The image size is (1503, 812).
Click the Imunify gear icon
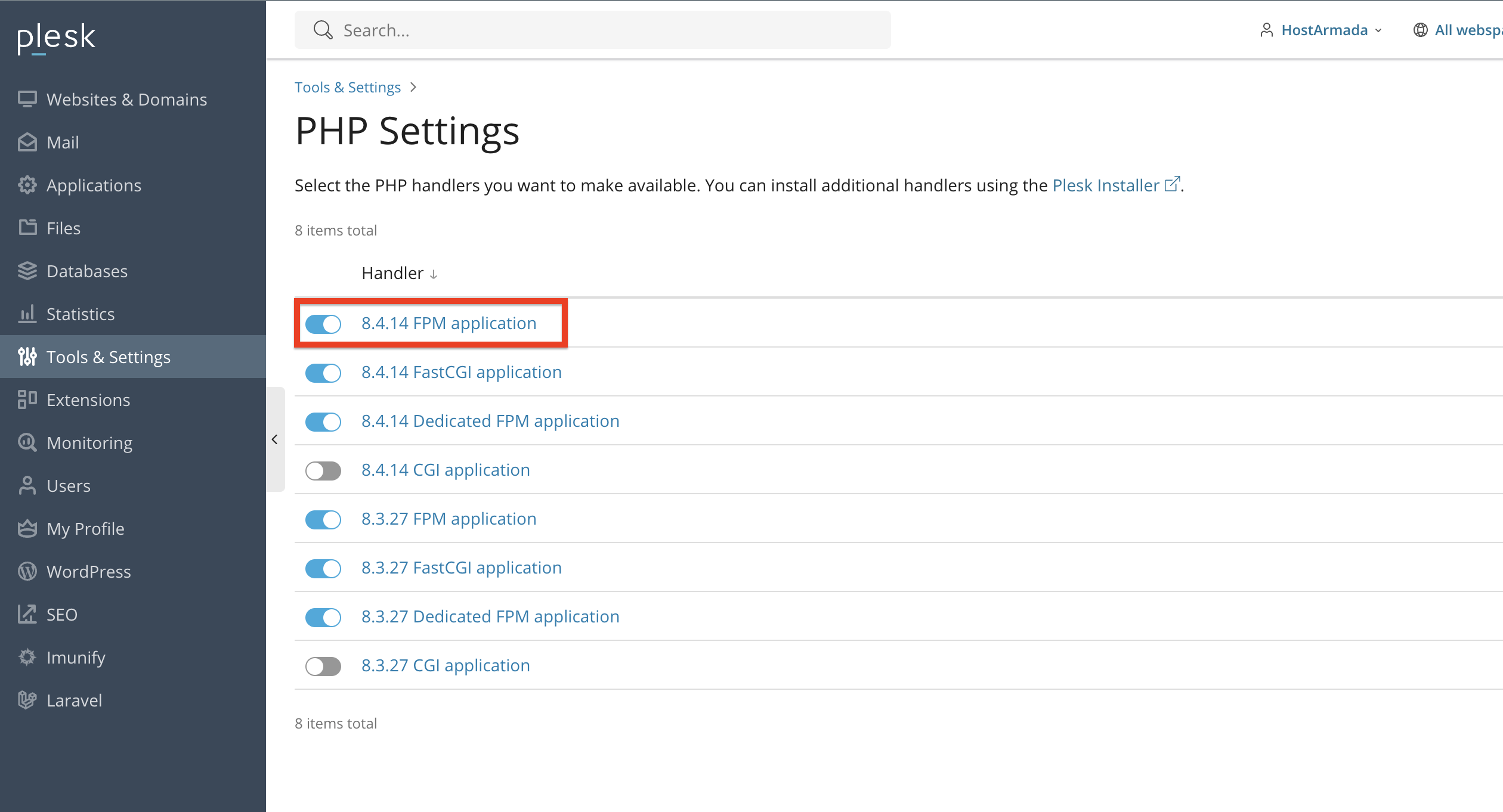[27, 657]
